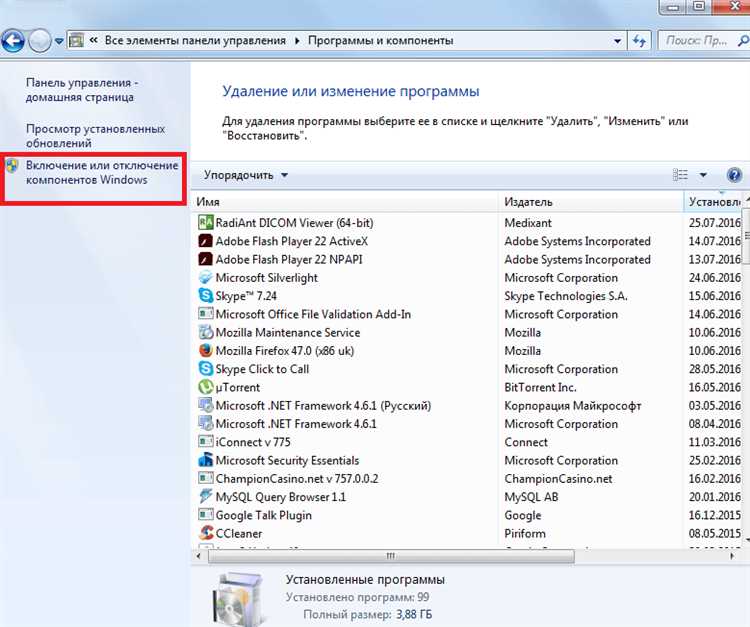
Task: Click the Forward navigation arrow
Action: pos(40,41)
